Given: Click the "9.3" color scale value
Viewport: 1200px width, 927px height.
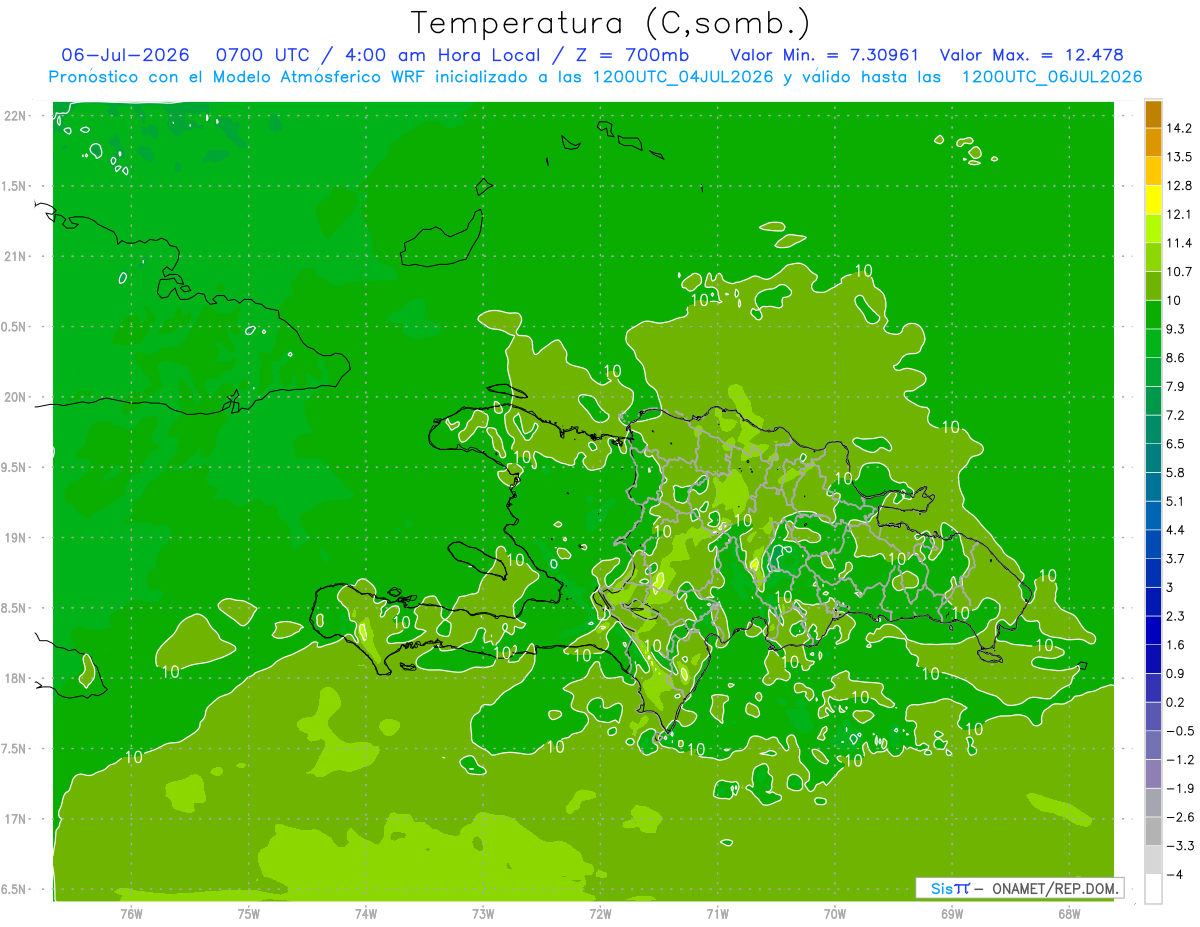Looking at the screenshot, I should 1175,329.
